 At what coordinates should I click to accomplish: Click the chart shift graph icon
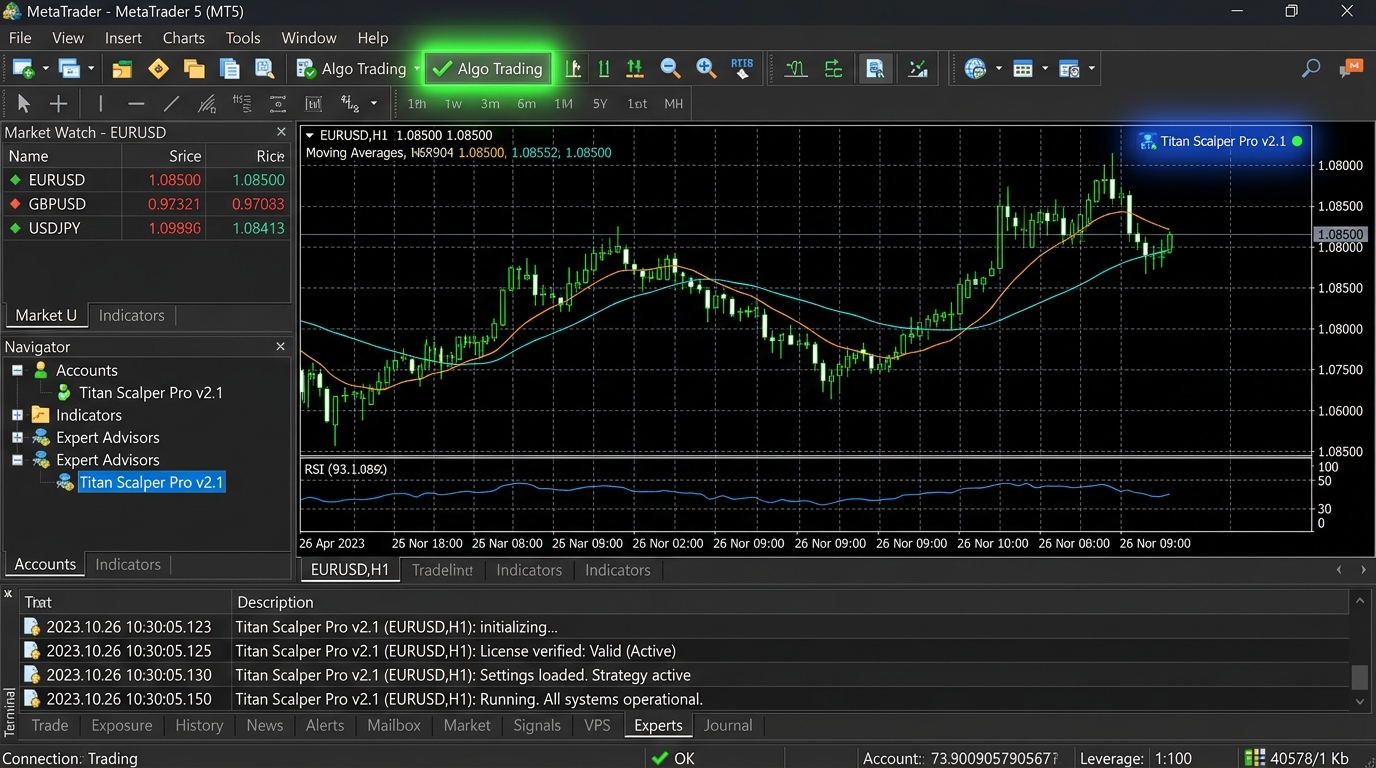pyautogui.click(x=917, y=69)
